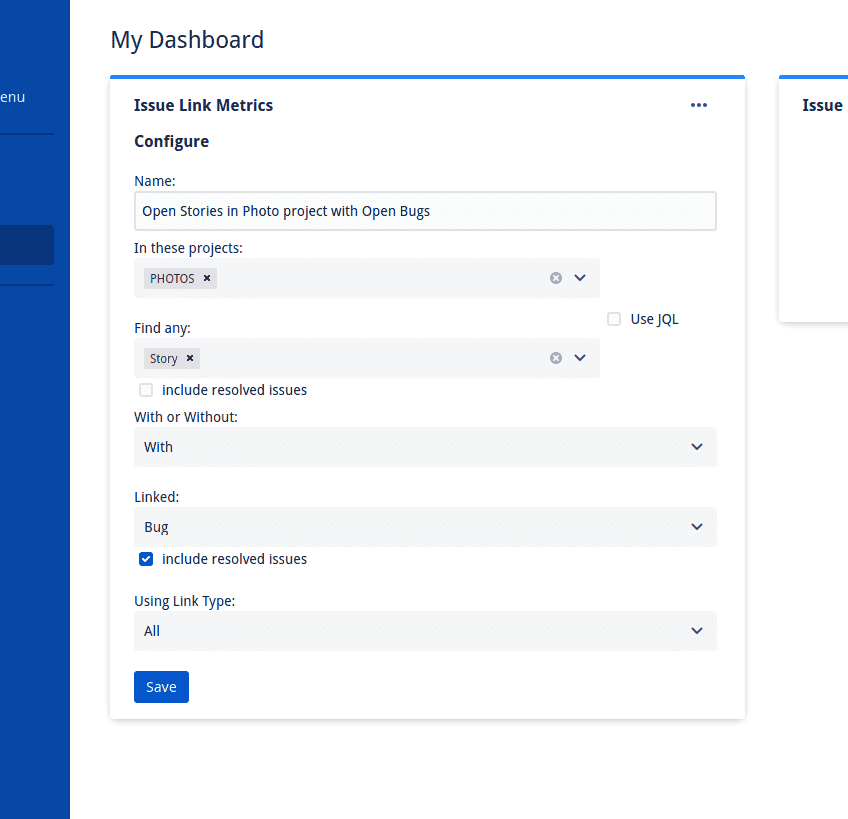
Task: Remove the Story issue type tag
Action: click(x=190, y=358)
